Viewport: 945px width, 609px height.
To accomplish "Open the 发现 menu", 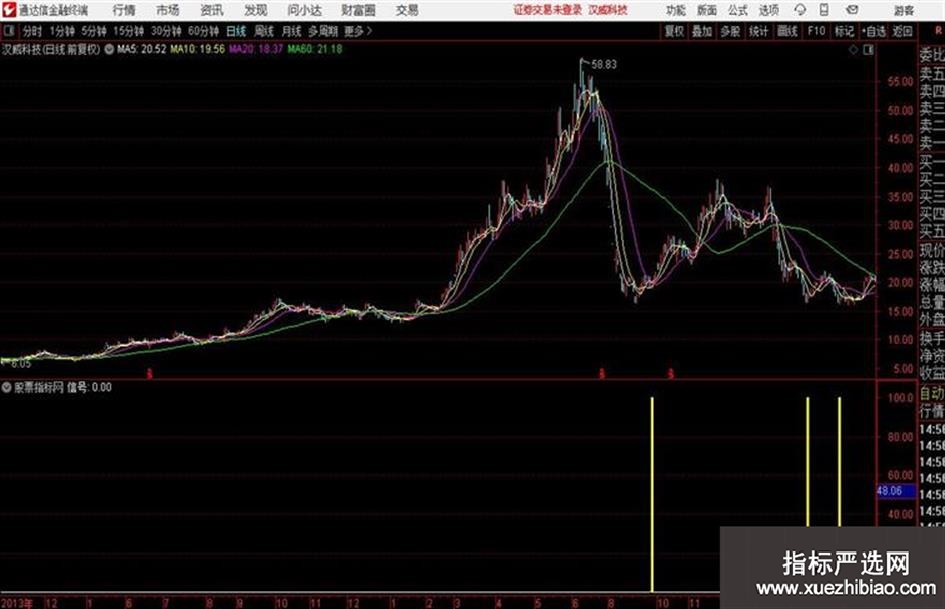I will pyautogui.click(x=256, y=10).
